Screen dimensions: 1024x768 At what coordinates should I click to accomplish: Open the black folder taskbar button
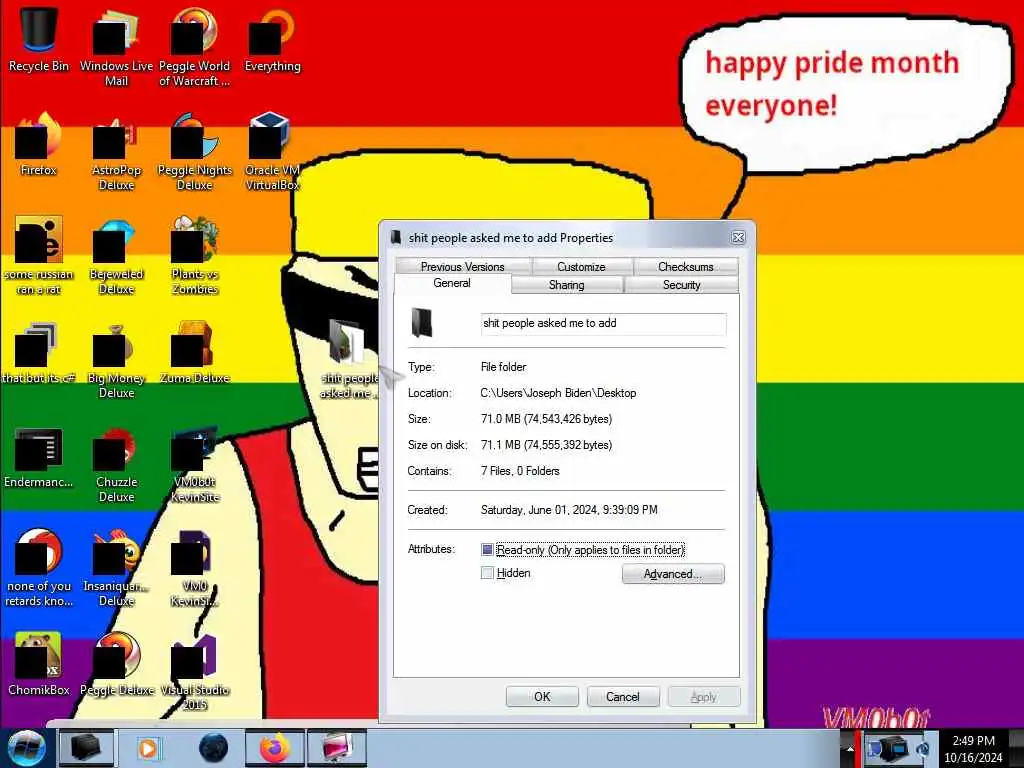[x=86, y=748]
